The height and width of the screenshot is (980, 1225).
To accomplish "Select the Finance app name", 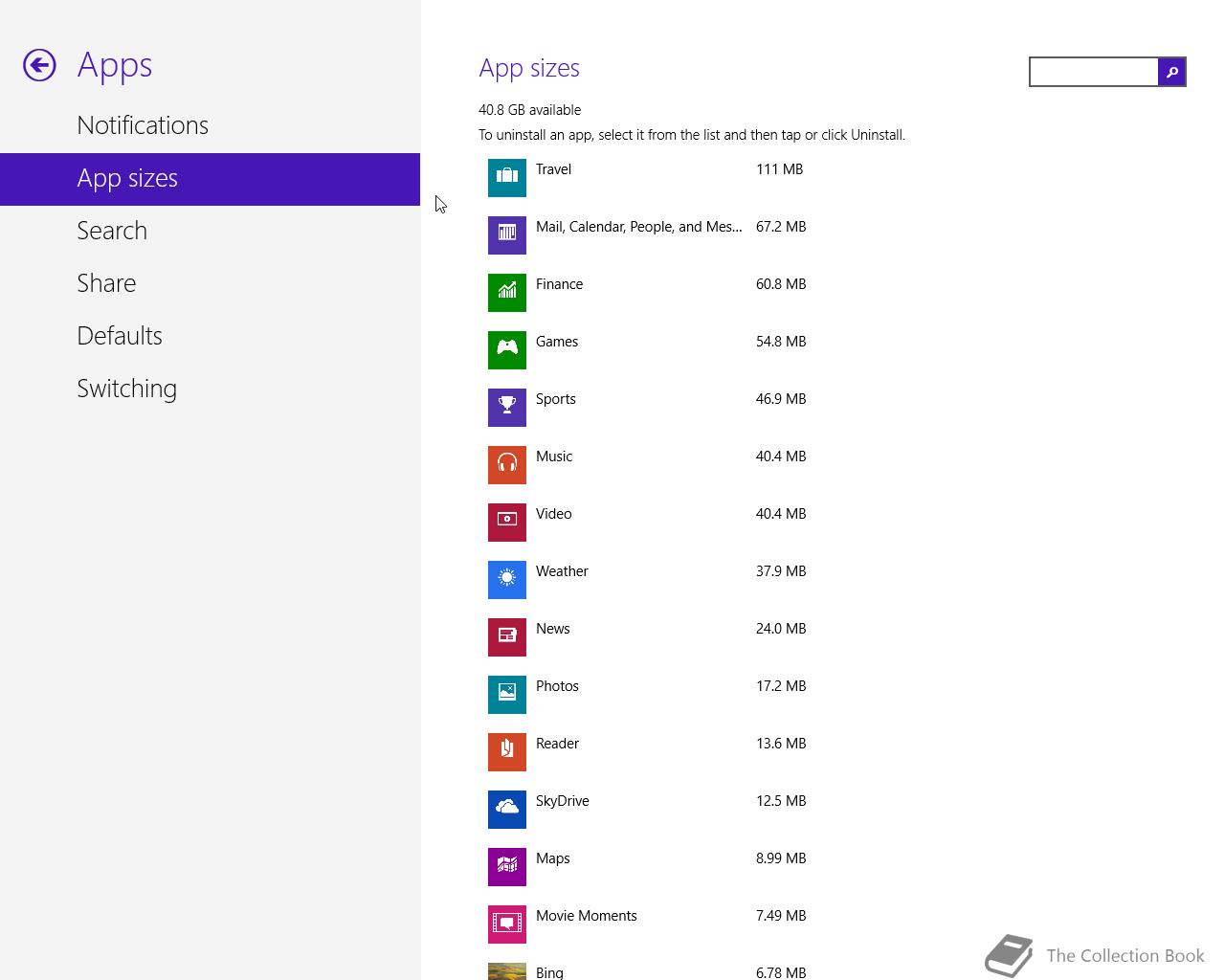I will point(559,284).
